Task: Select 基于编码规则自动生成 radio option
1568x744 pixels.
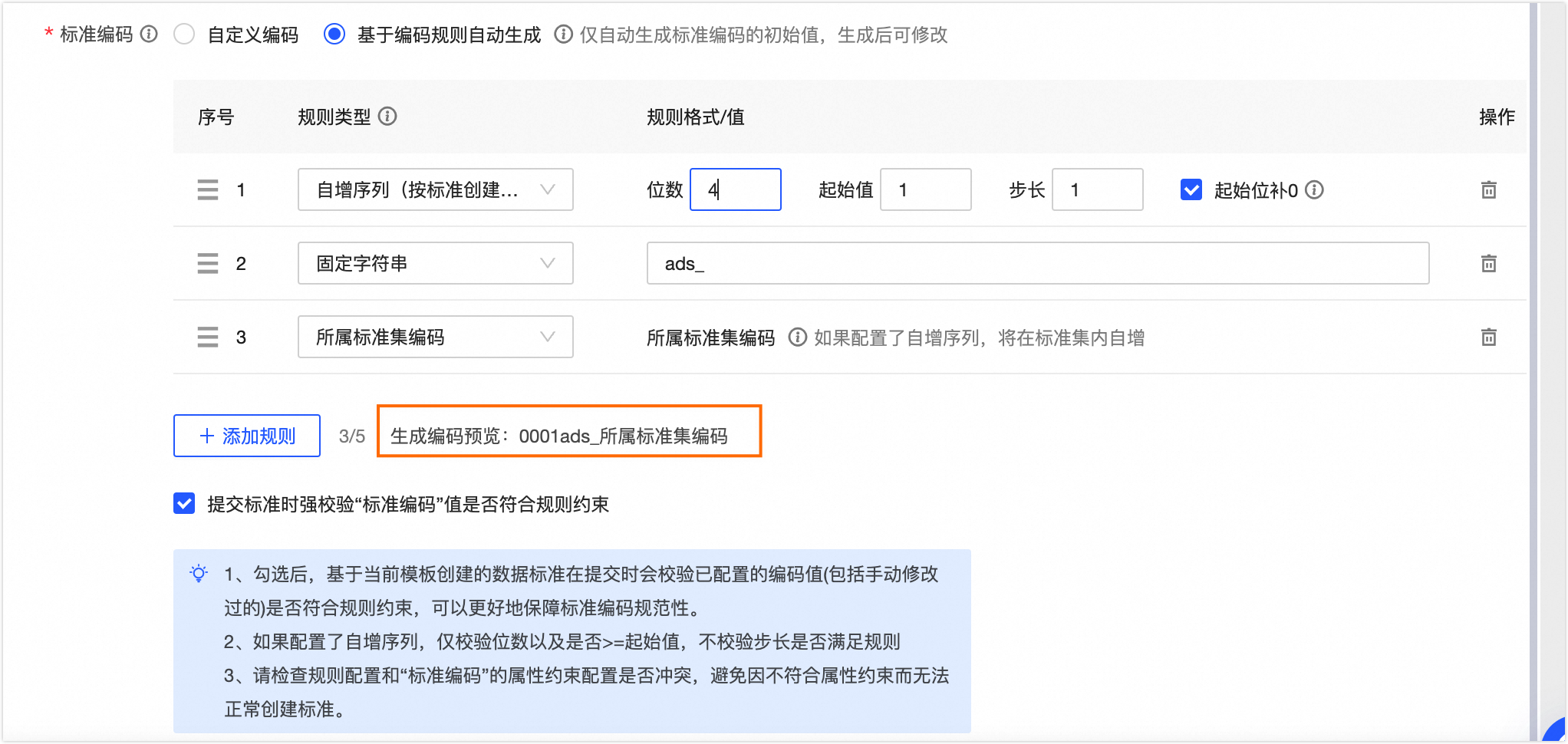Action: [334, 35]
